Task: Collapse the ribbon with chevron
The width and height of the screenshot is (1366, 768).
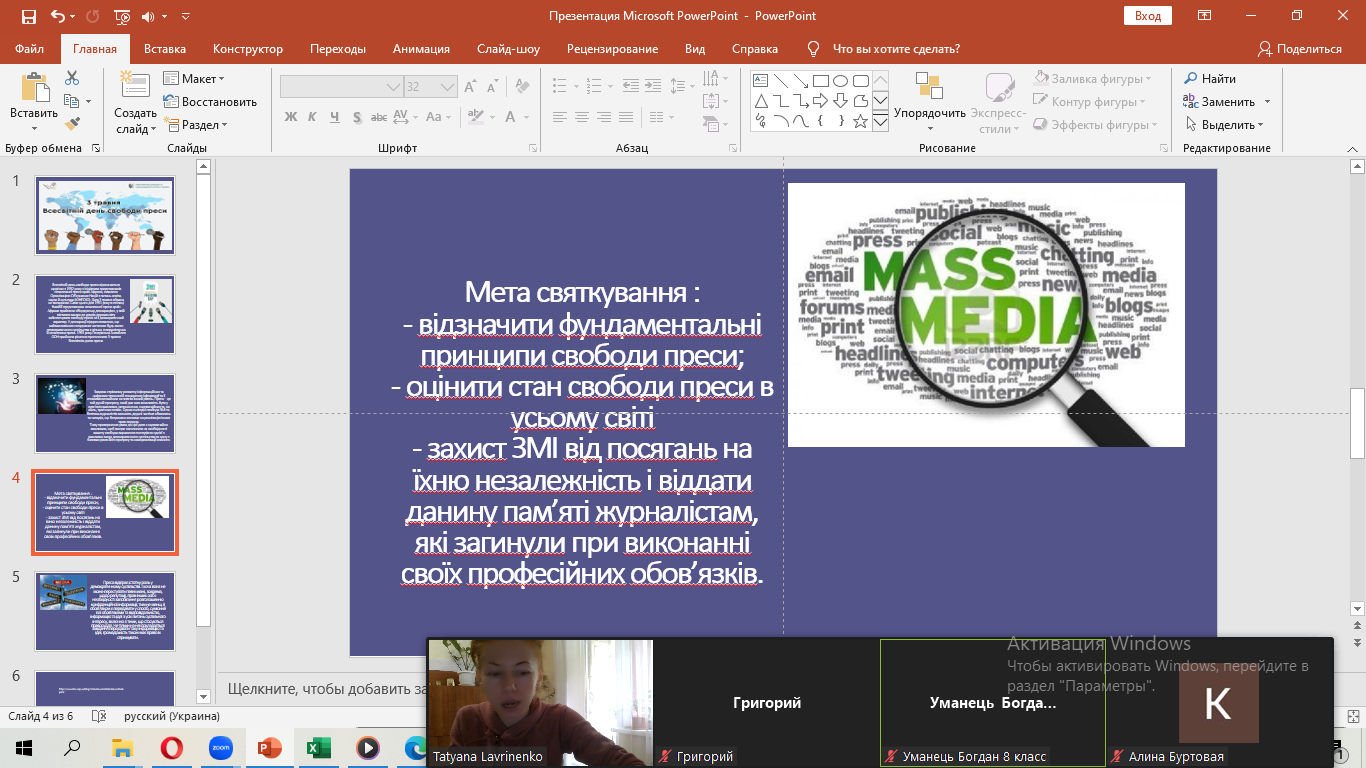Action: coord(1351,148)
